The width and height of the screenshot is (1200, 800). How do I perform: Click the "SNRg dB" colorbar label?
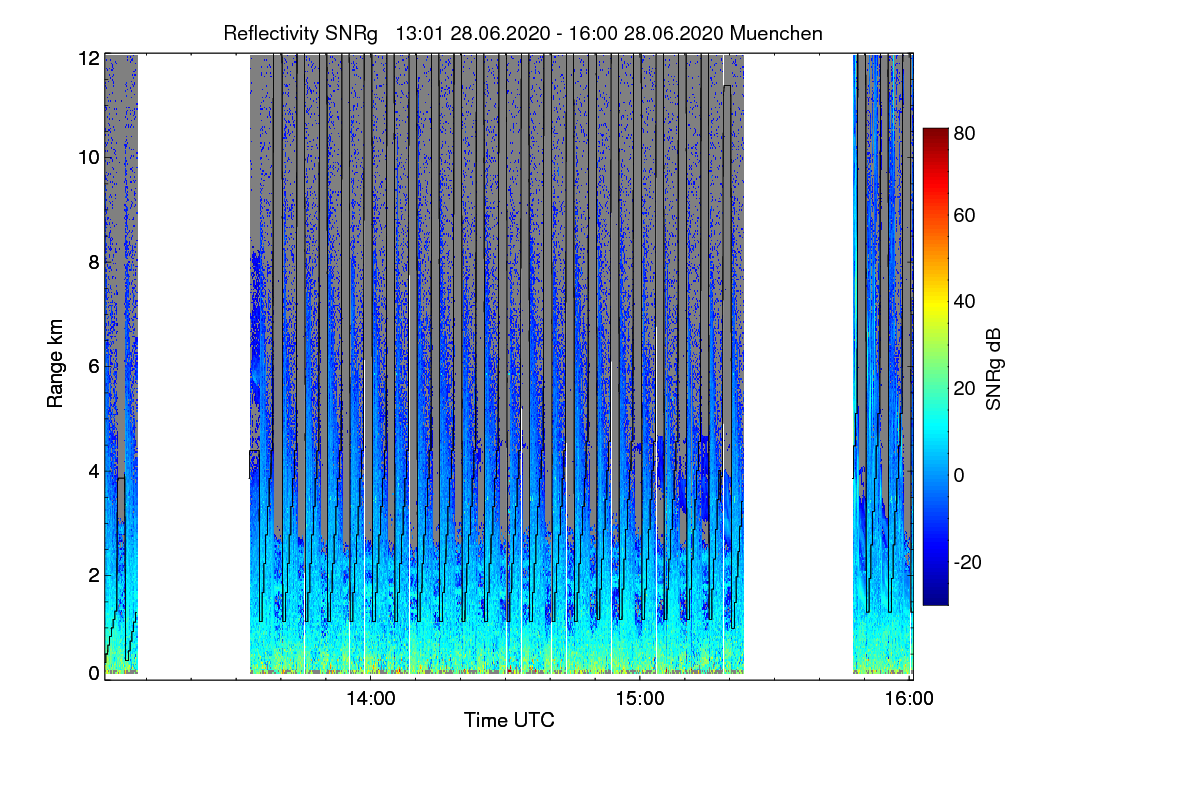(994, 367)
